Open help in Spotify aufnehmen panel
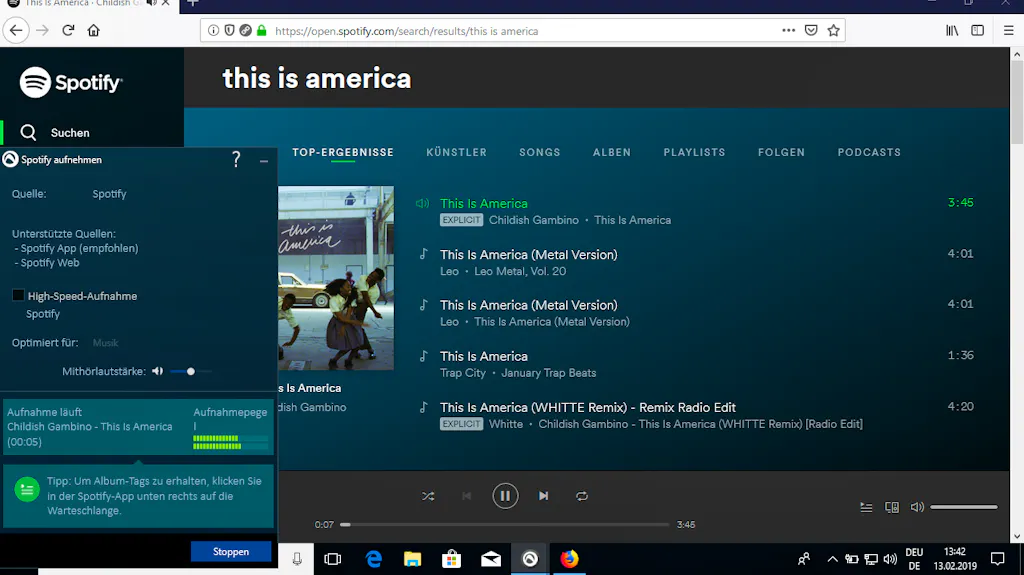 [x=236, y=159]
